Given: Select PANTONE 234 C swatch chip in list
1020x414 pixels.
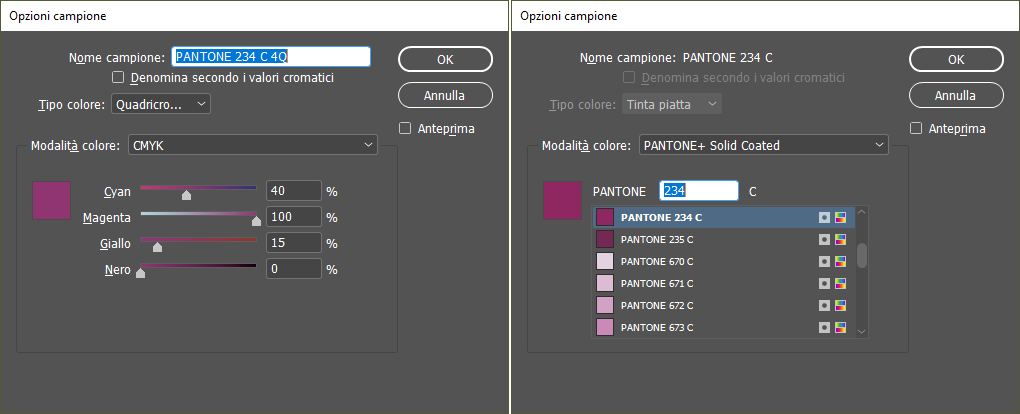Looking at the screenshot, I should (605, 217).
